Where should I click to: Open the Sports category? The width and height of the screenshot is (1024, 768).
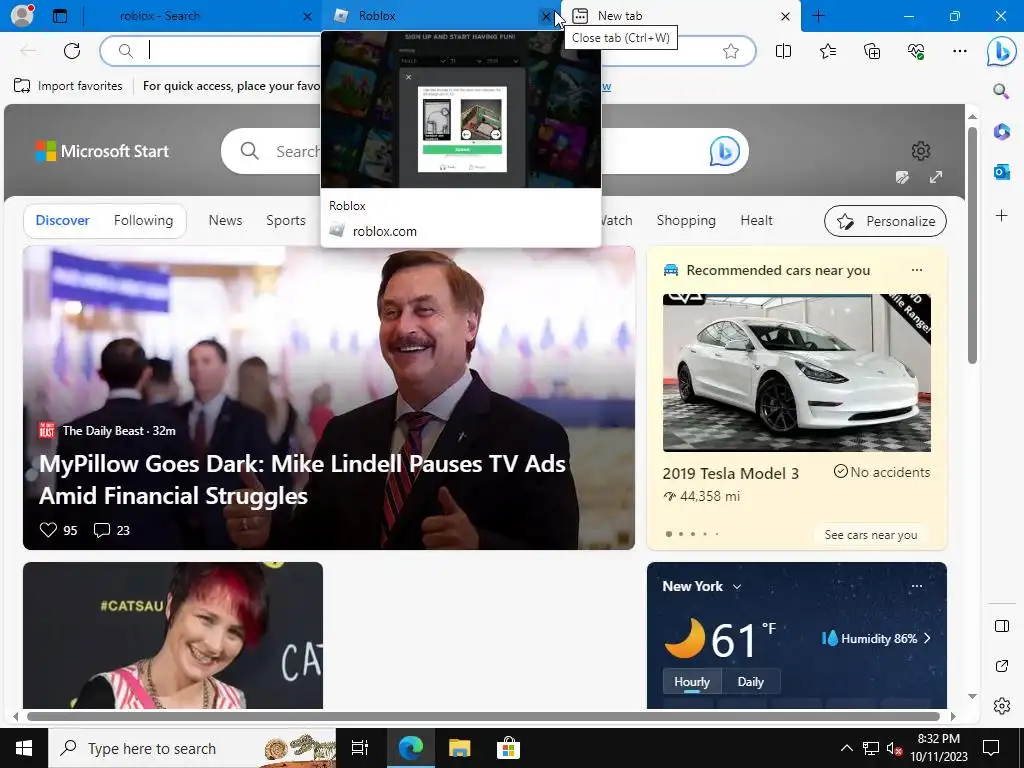[x=285, y=220]
